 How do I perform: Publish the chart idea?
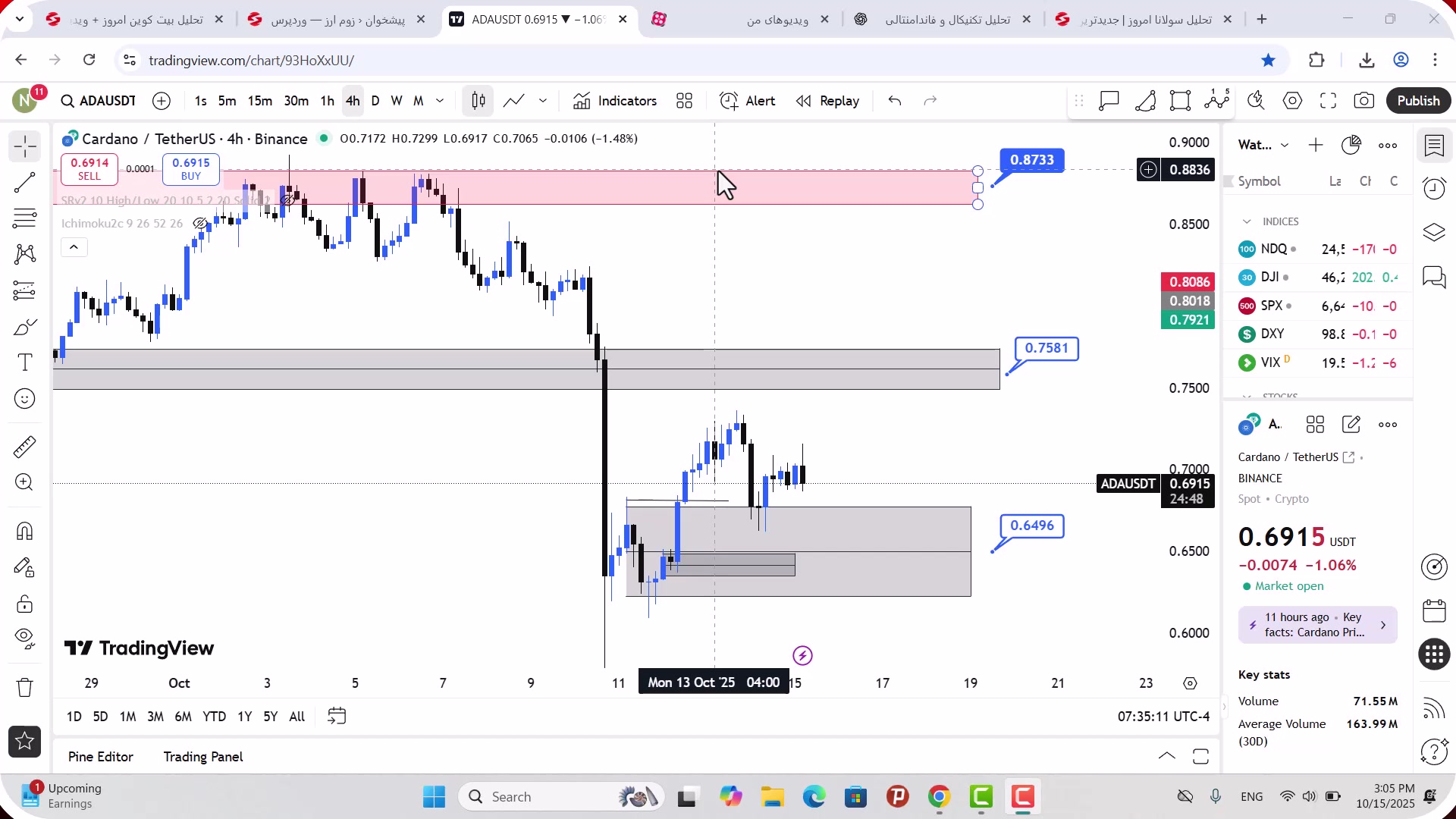coord(1418,101)
